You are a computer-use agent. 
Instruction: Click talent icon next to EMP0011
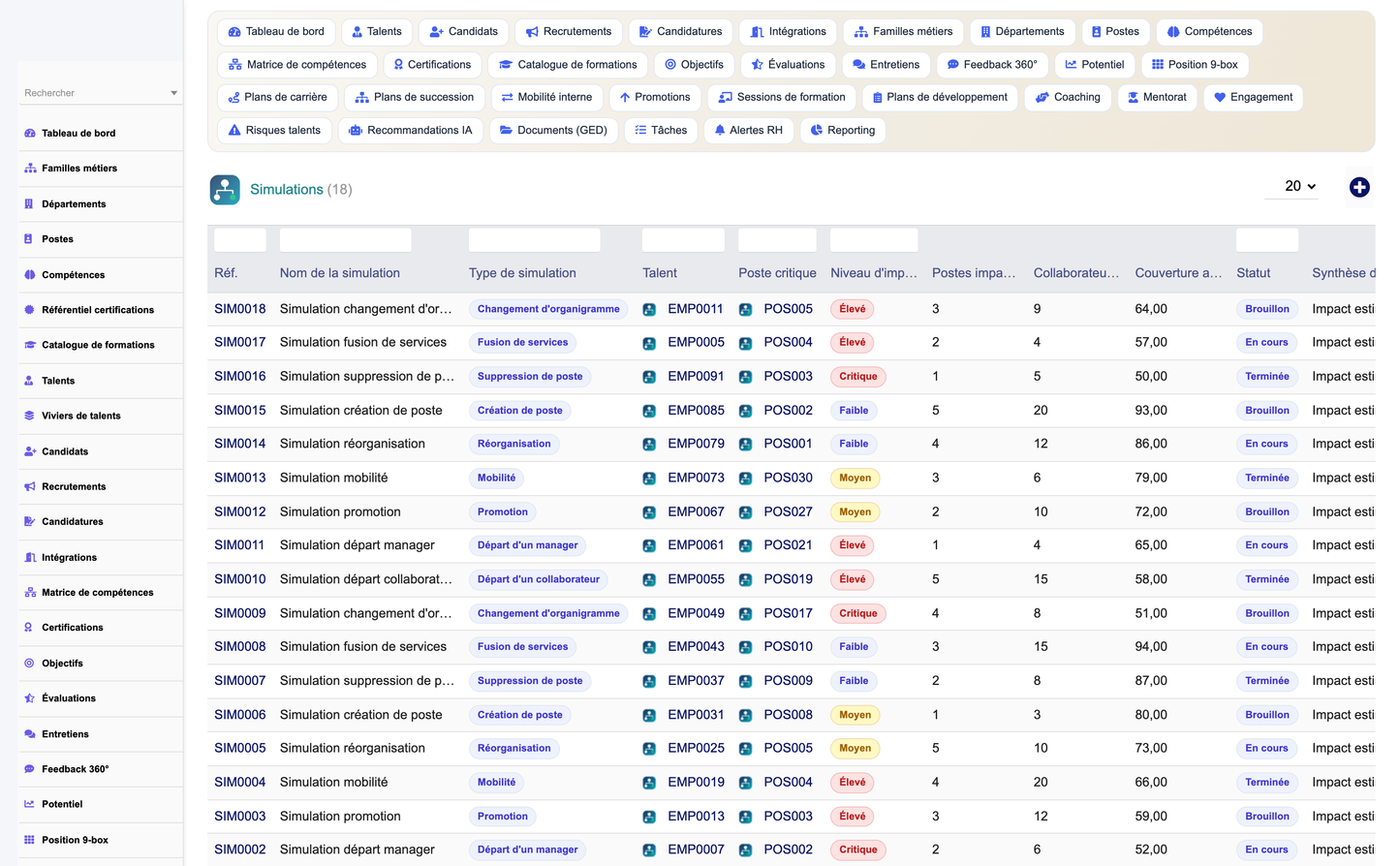pyautogui.click(x=649, y=310)
